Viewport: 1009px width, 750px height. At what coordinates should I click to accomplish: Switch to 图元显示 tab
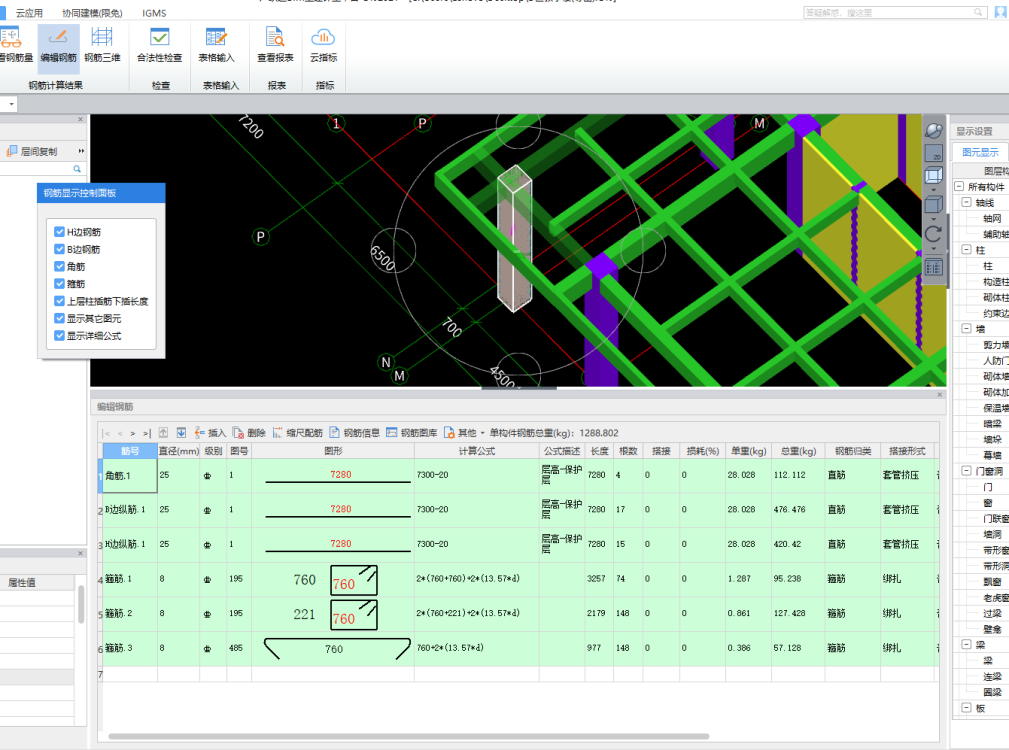[x=980, y=152]
